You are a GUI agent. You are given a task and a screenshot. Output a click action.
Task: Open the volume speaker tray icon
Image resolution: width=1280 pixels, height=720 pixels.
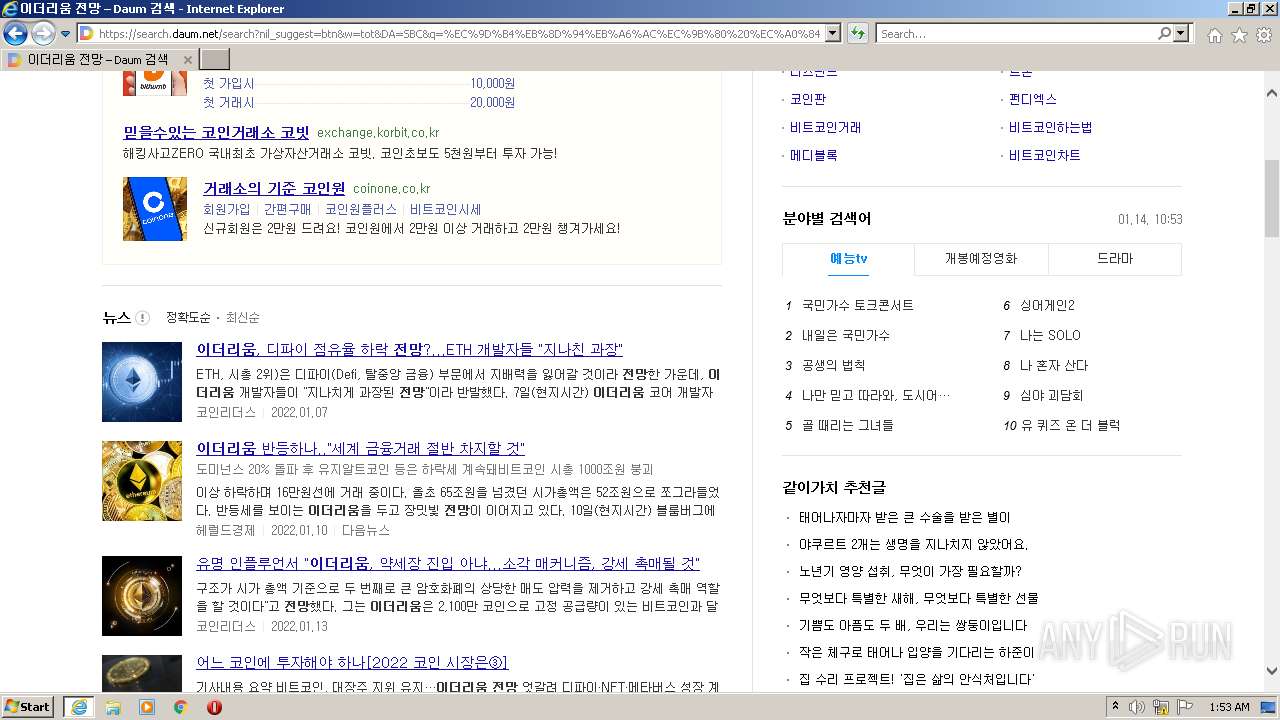(1136, 707)
